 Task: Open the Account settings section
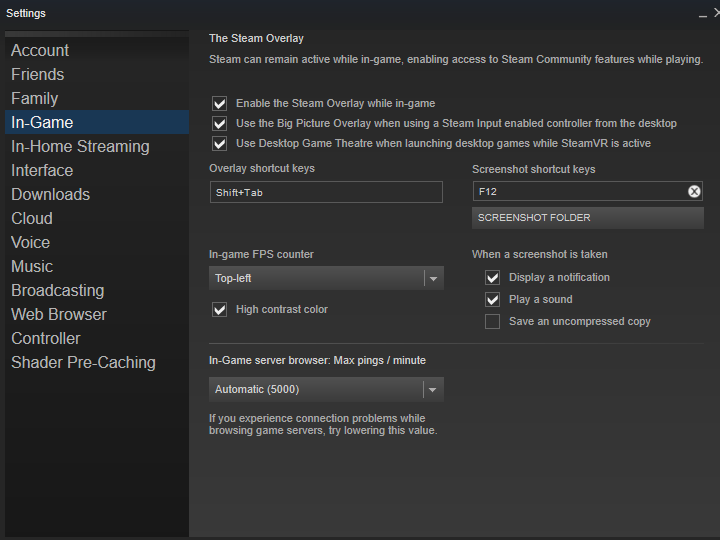pyautogui.click(x=40, y=50)
